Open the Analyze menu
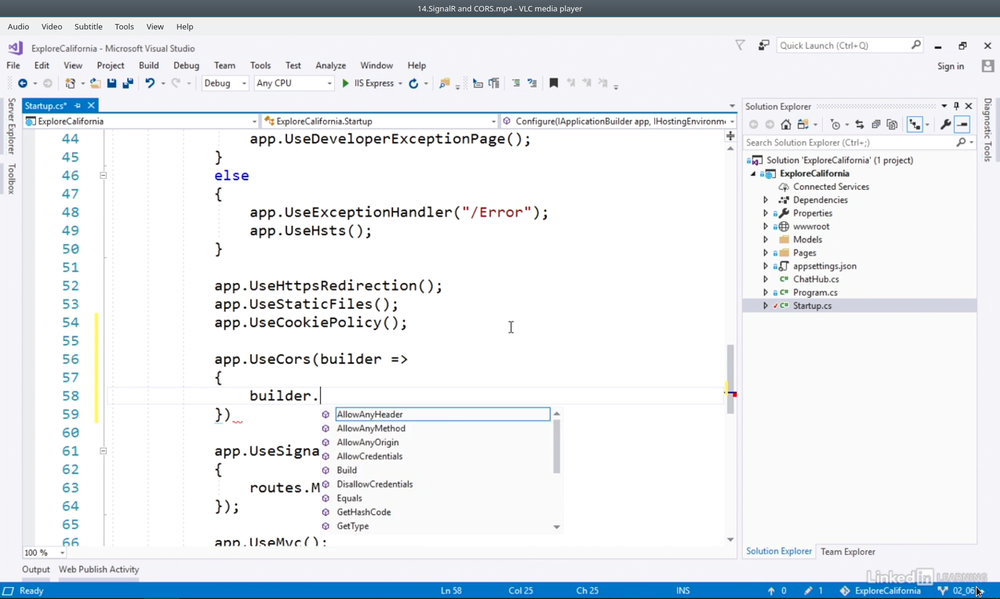Viewport: 1000px width, 599px height. 330,66
